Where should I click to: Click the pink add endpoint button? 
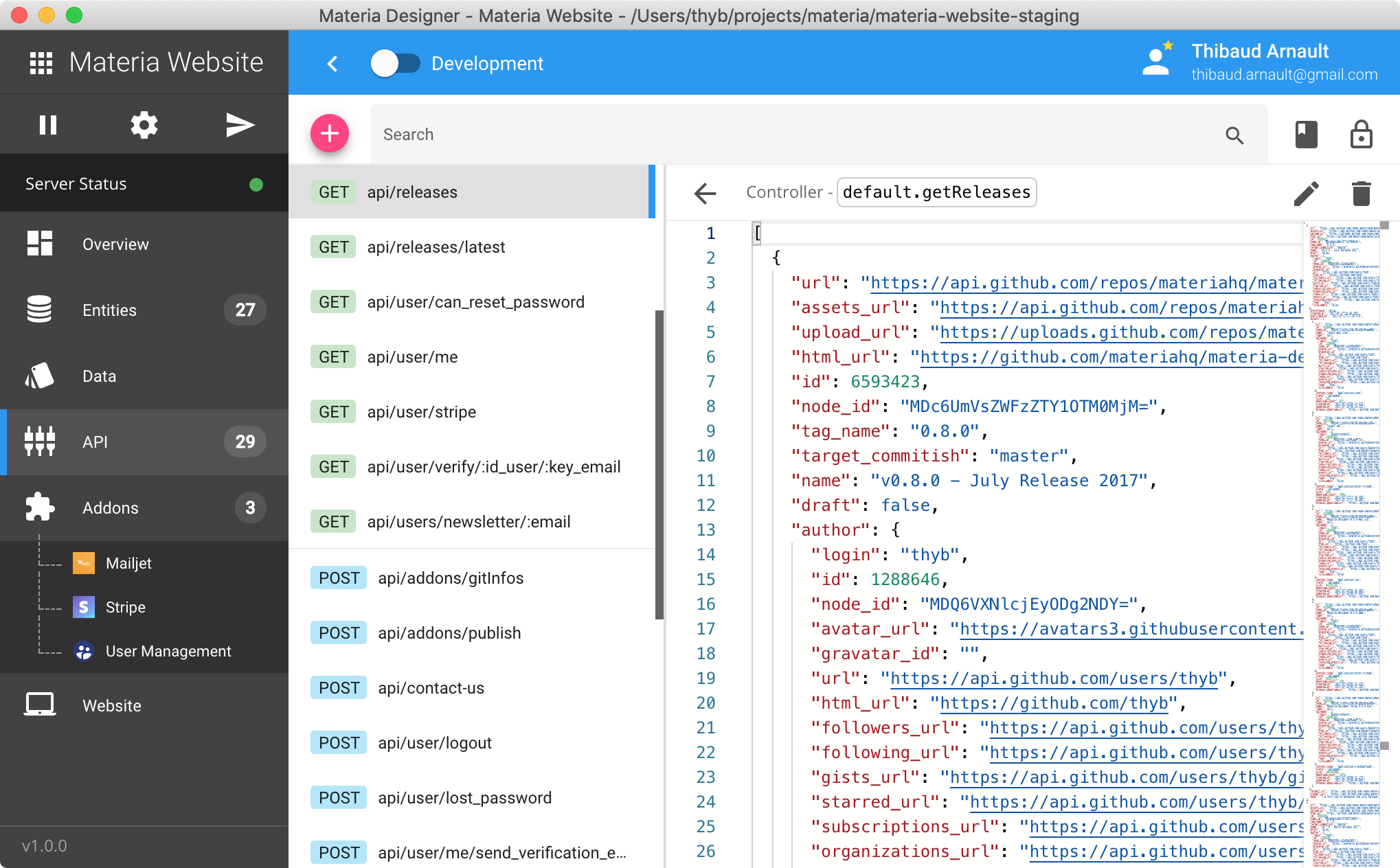(x=330, y=133)
